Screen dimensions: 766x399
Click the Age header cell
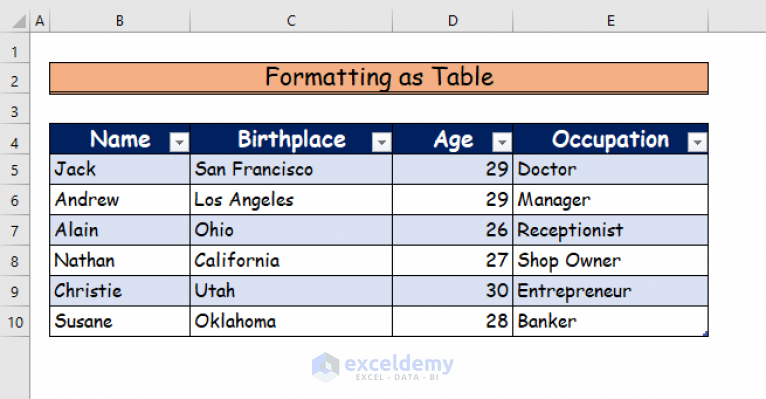click(453, 139)
